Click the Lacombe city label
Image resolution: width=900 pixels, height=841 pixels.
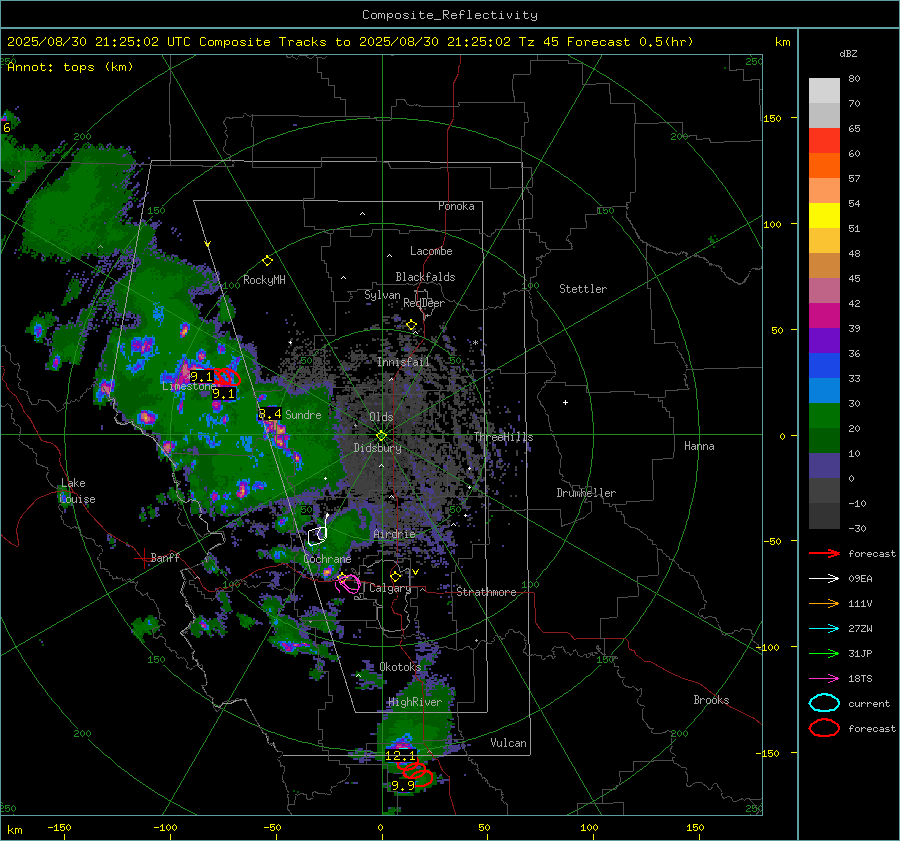tap(431, 251)
